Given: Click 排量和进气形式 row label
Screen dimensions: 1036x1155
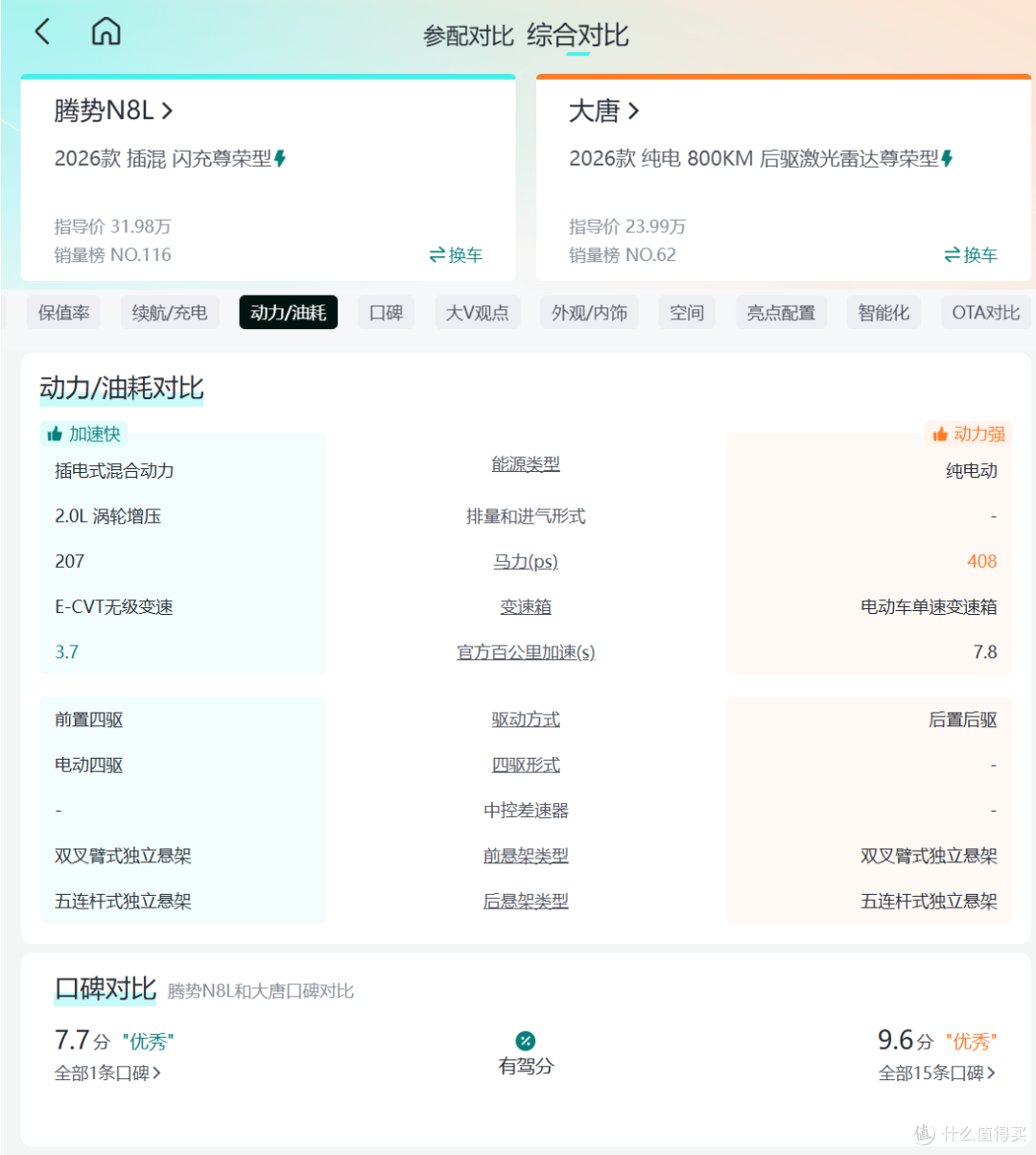Looking at the screenshot, I should point(526,516).
